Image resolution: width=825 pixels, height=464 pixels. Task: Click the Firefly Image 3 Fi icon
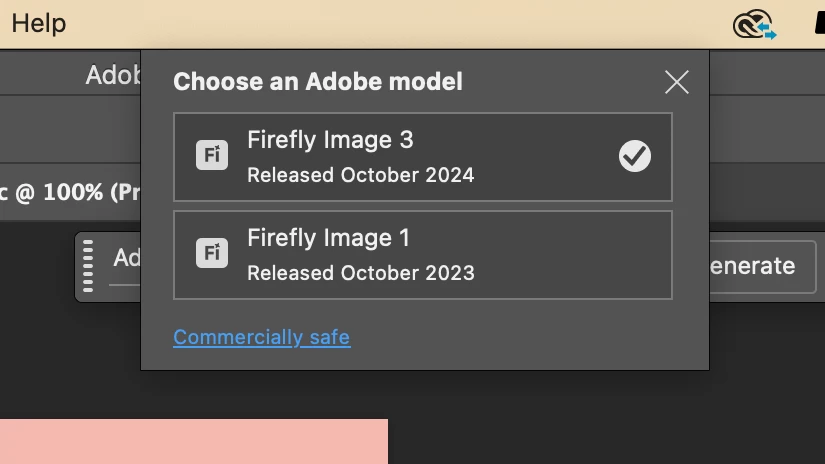(212, 156)
